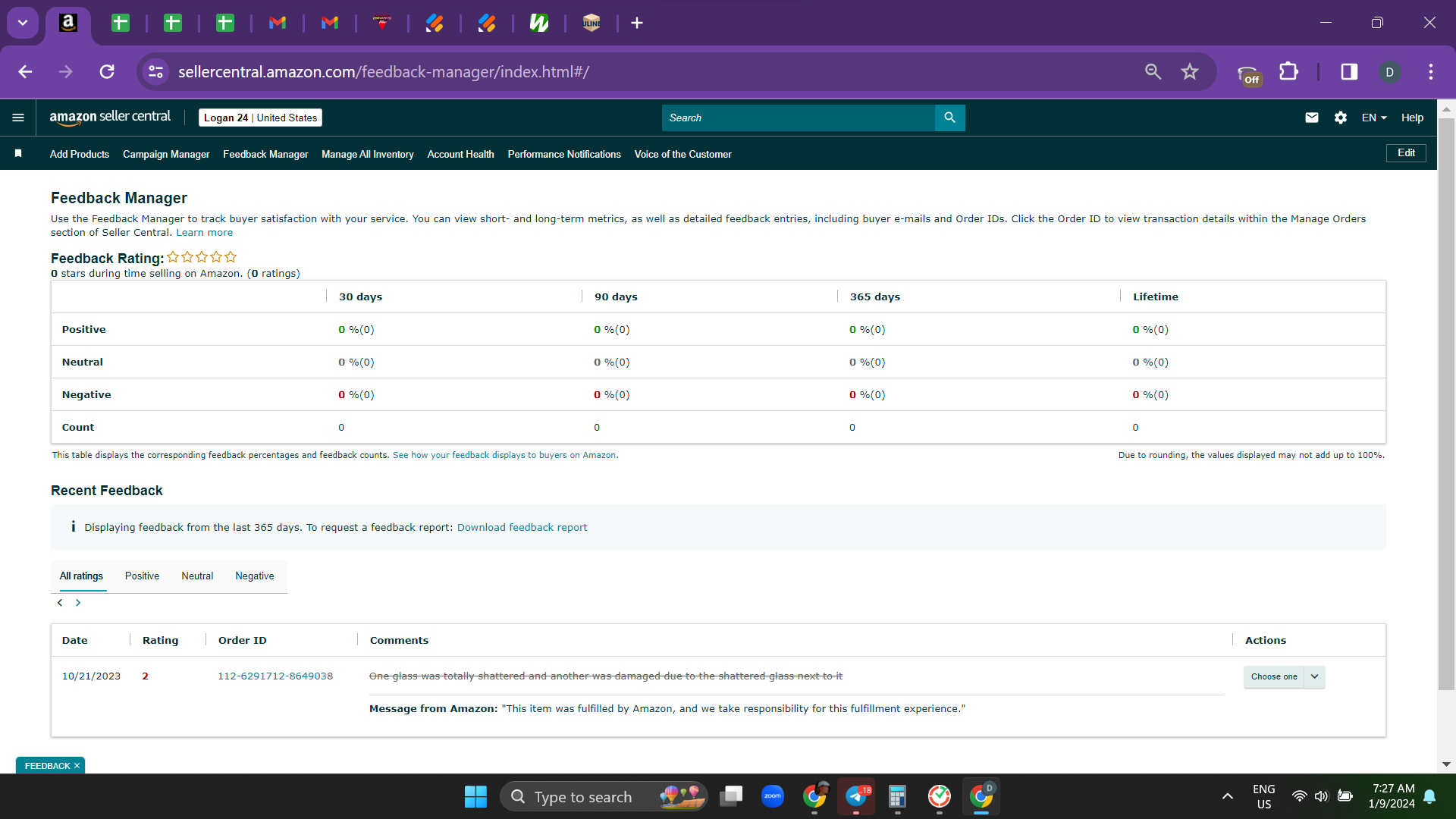1456x819 pixels.
Task: Switch to the Uline browser tab
Action: pyautogui.click(x=591, y=23)
